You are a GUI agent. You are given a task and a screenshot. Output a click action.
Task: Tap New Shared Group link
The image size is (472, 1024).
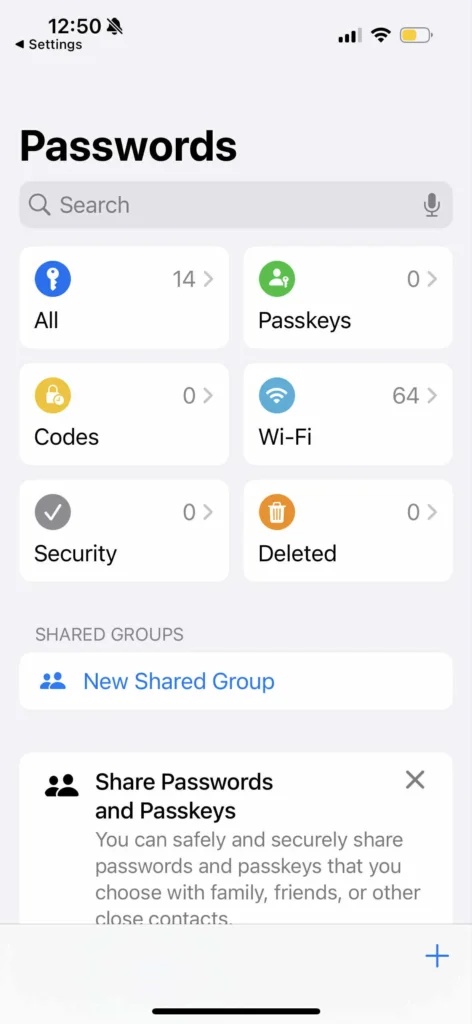(x=179, y=681)
